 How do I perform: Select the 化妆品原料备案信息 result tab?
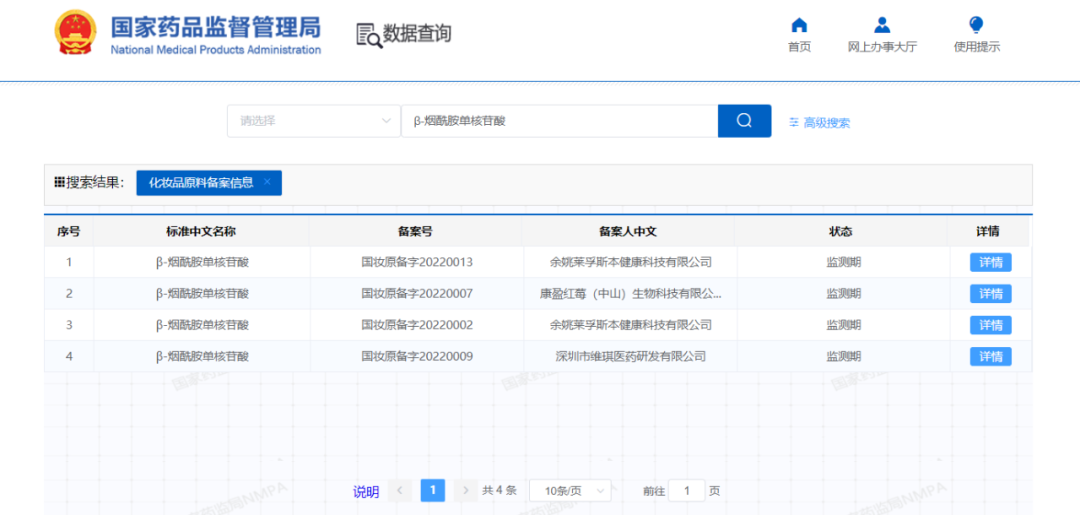[201, 183]
